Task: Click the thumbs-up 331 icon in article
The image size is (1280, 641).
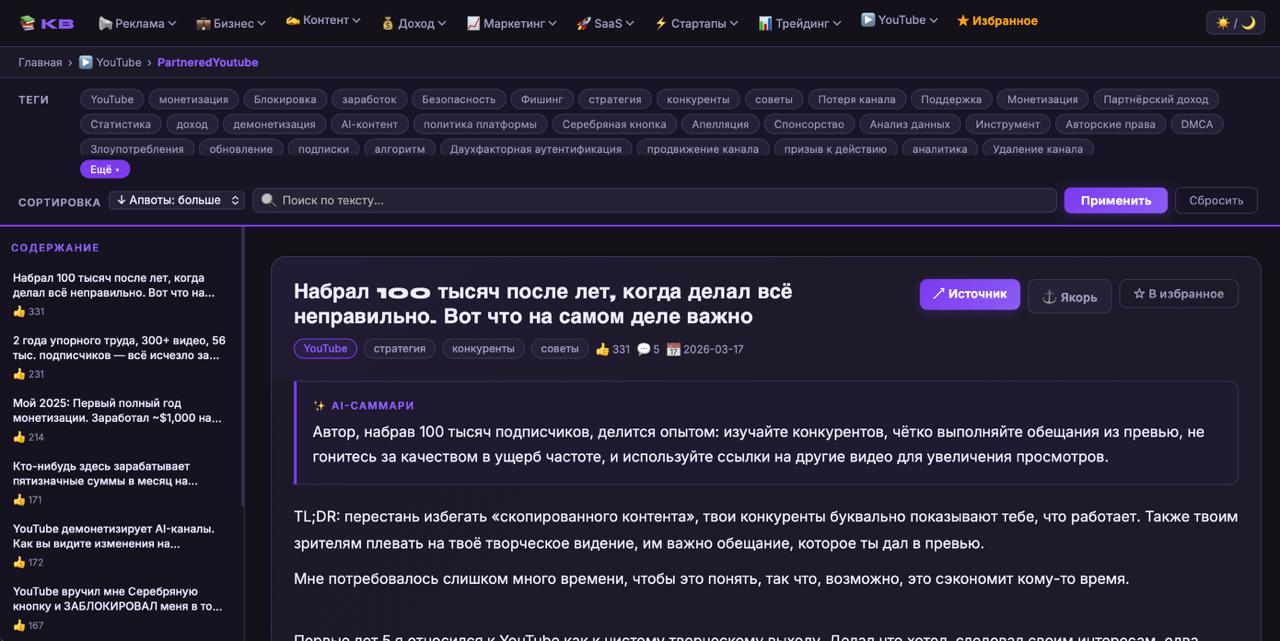Action: point(602,349)
